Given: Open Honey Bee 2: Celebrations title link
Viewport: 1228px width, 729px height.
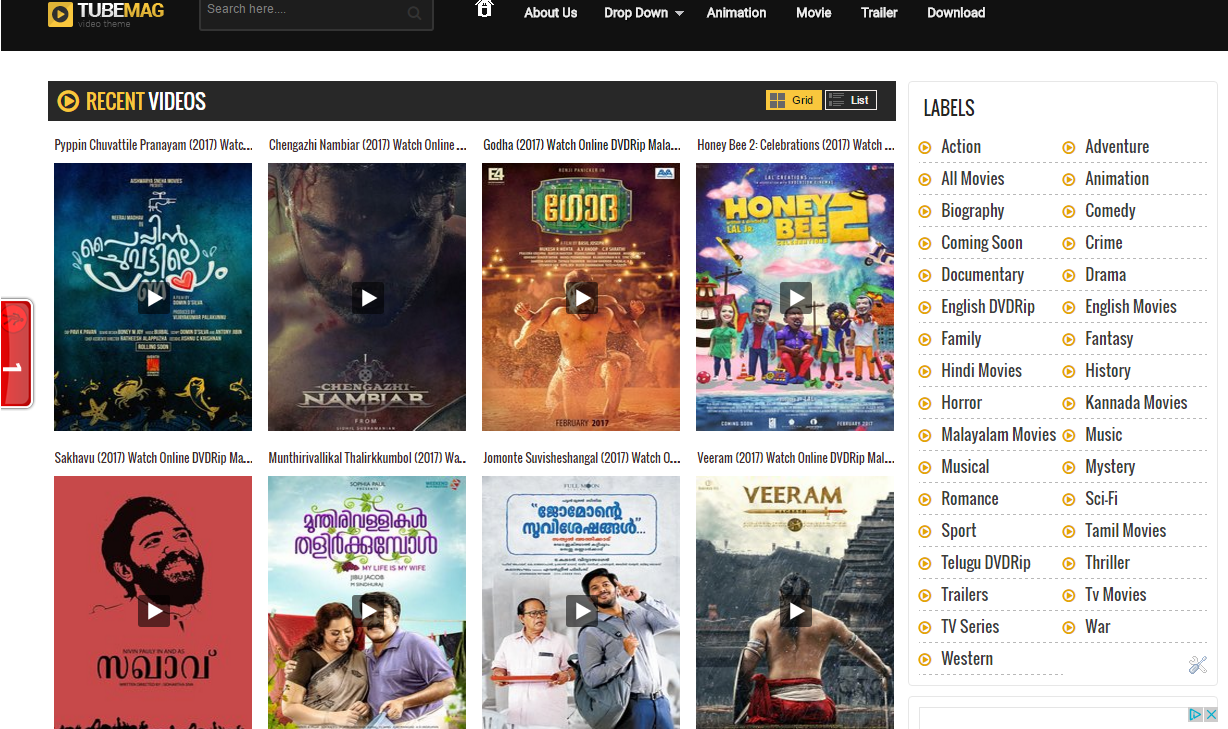Looking at the screenshot, I should coord(795,145).
